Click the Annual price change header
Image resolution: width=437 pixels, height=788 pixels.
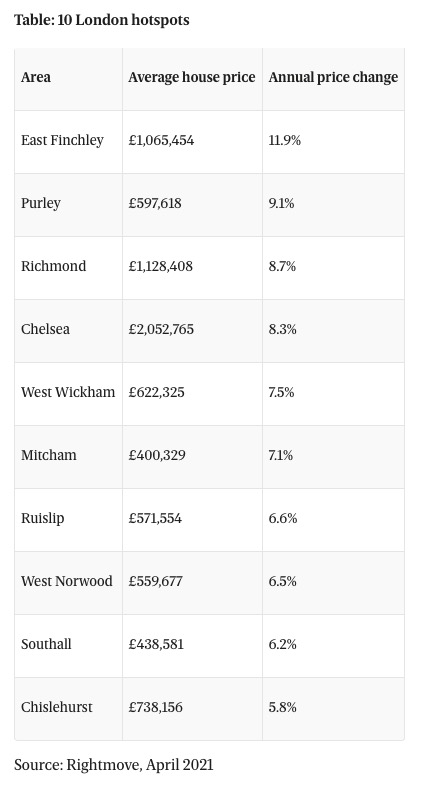tap(333, 77)
